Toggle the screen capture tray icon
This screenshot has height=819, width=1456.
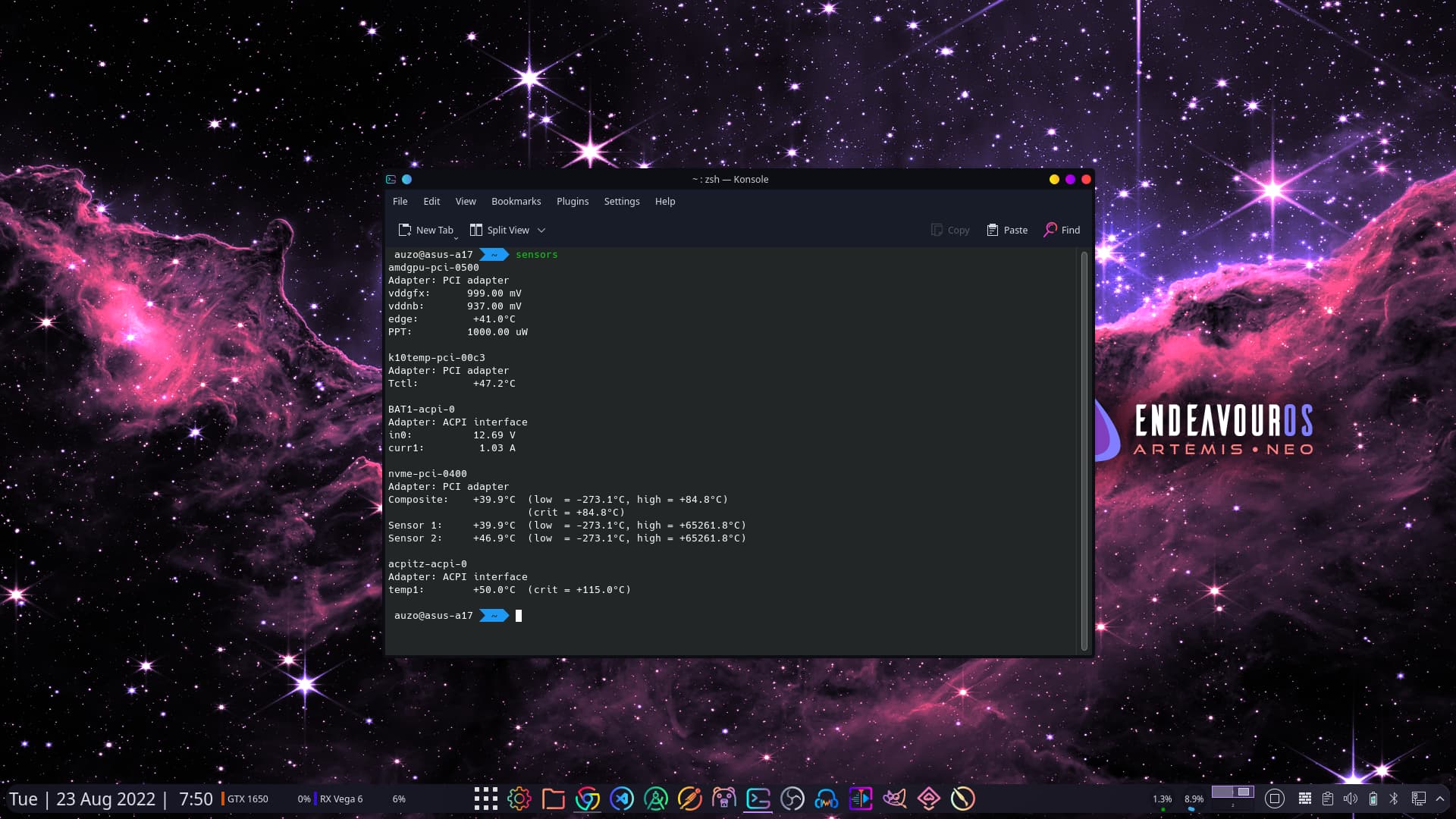[x=1275, y=798]
